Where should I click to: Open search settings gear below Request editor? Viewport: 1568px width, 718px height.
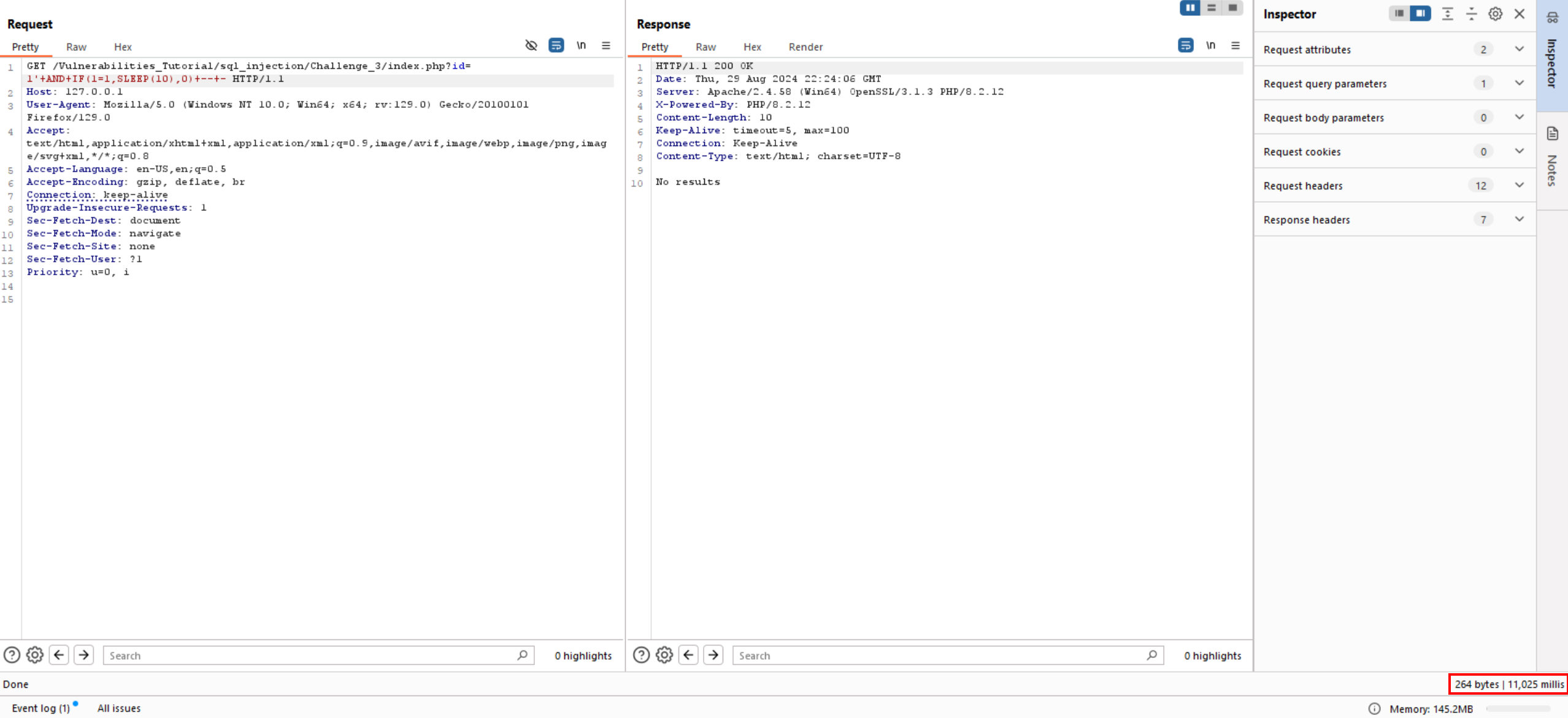pos(35,655)
